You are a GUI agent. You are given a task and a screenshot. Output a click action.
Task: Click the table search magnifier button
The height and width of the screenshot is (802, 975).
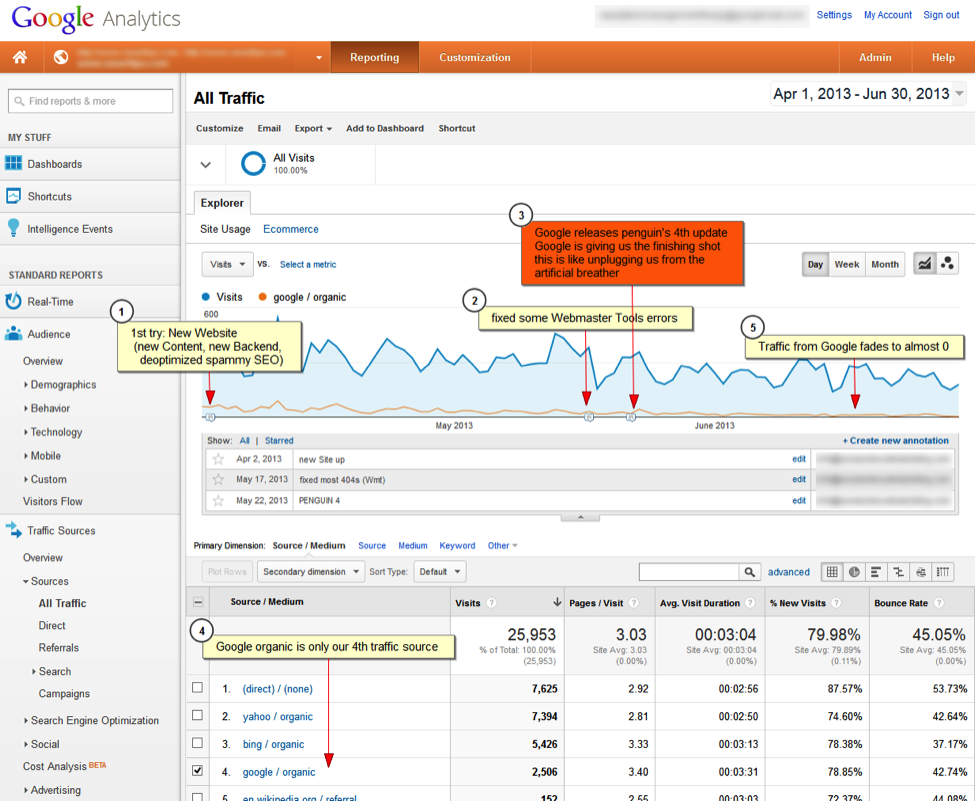pyautogui.click(x=749, y=572)
